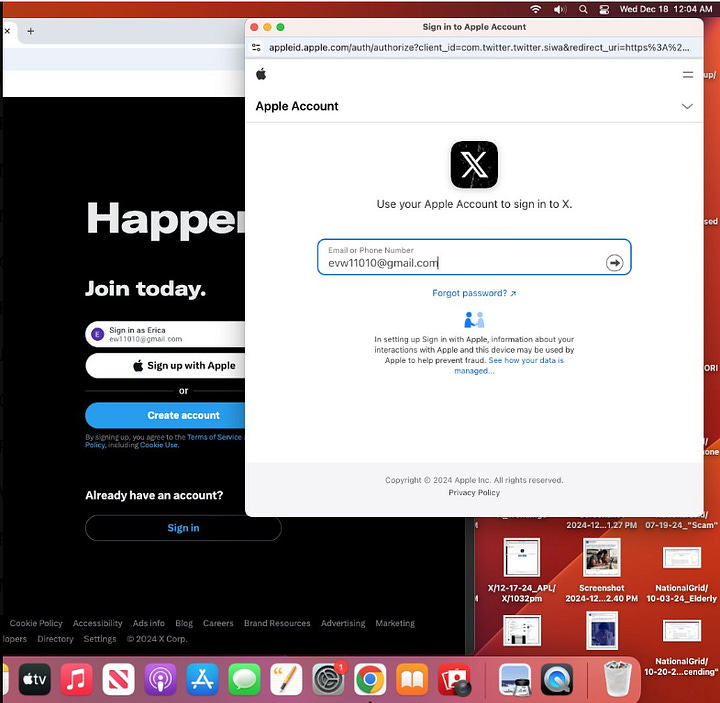The image size is (720, 703).
Task: Click site settings icon in popup address bar
Action: (256, 47)
